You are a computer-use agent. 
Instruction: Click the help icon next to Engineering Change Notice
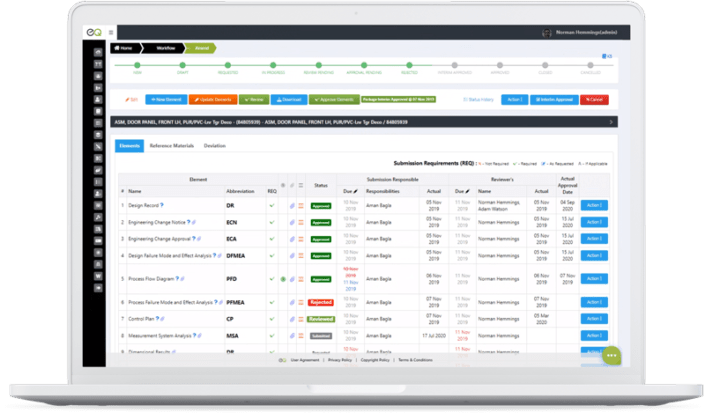[x=188, y=222]
